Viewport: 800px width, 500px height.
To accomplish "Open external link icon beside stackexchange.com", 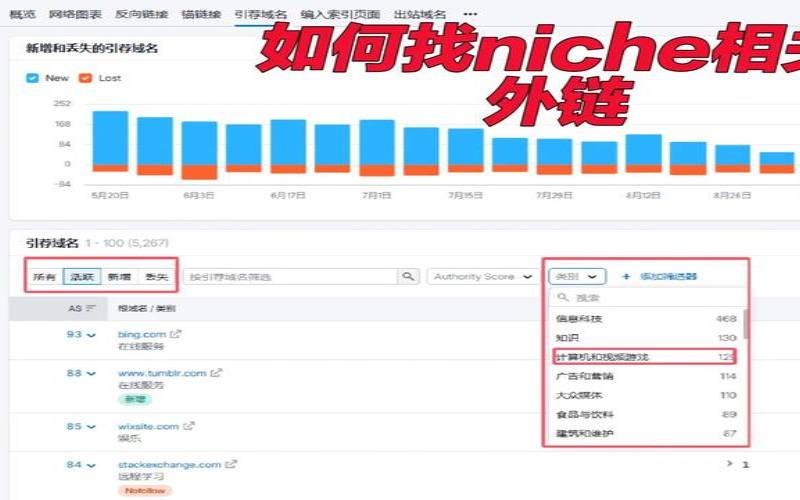I will click(231, 464).
